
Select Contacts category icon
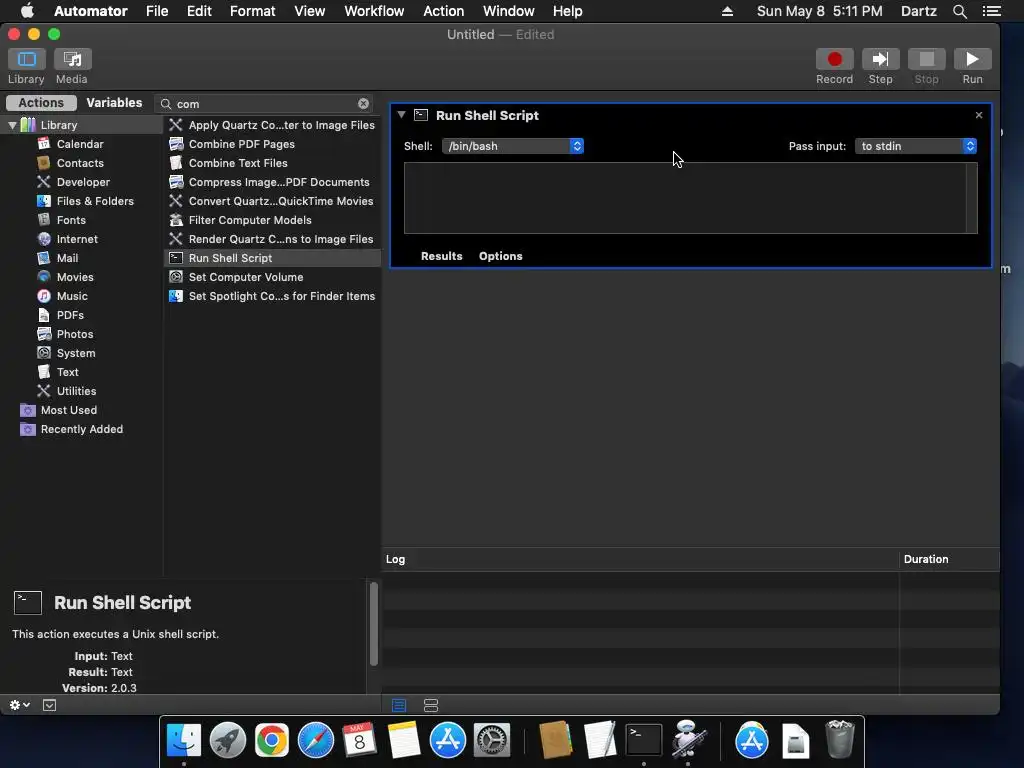44,163
